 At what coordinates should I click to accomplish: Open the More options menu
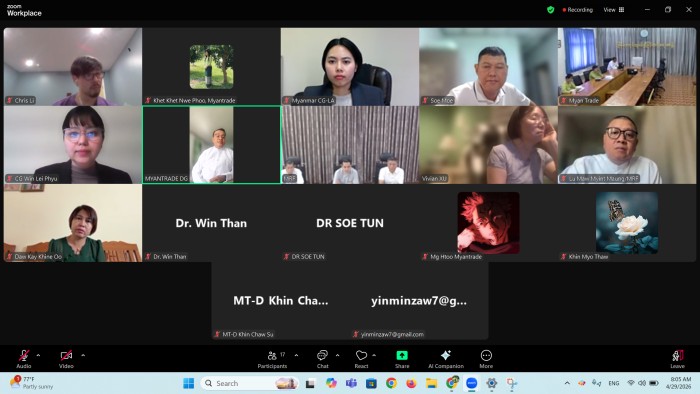pos(486,358)
